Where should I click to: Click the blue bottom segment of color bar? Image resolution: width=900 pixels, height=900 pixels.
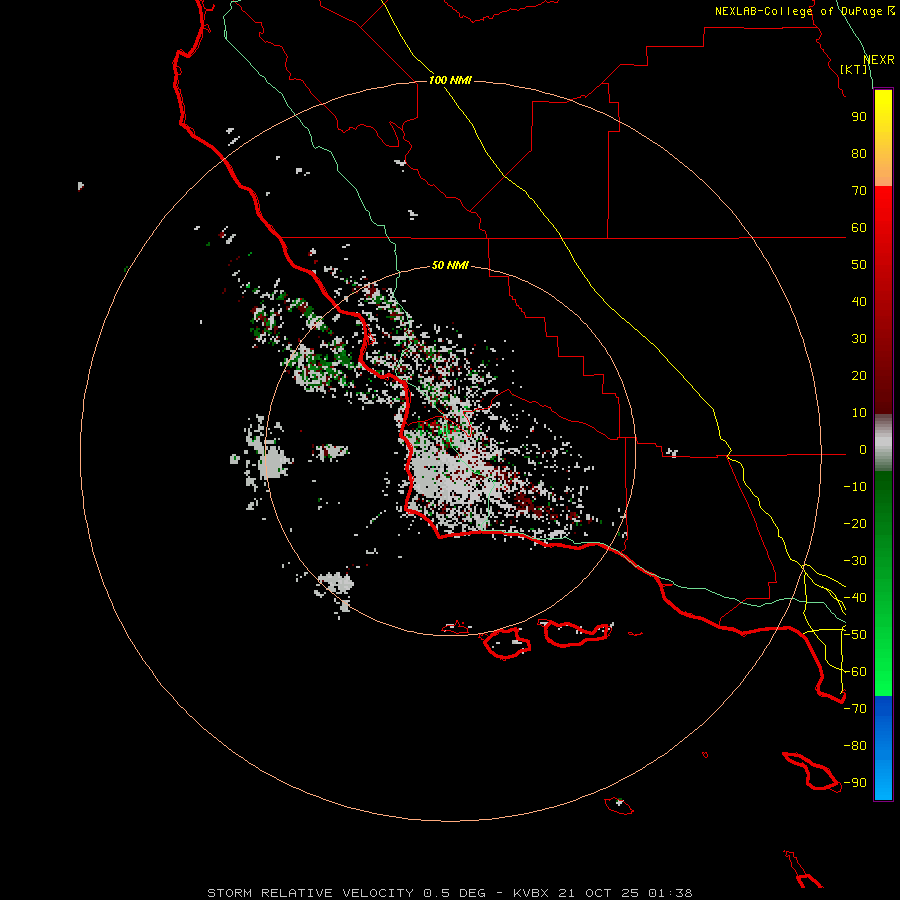click(x=883, y=748)
